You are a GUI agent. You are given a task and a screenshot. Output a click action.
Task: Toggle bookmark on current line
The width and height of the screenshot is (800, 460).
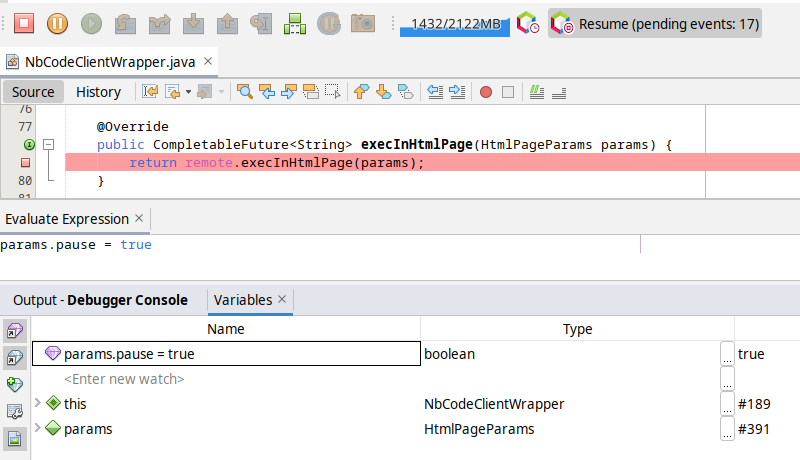click(406, 92)
